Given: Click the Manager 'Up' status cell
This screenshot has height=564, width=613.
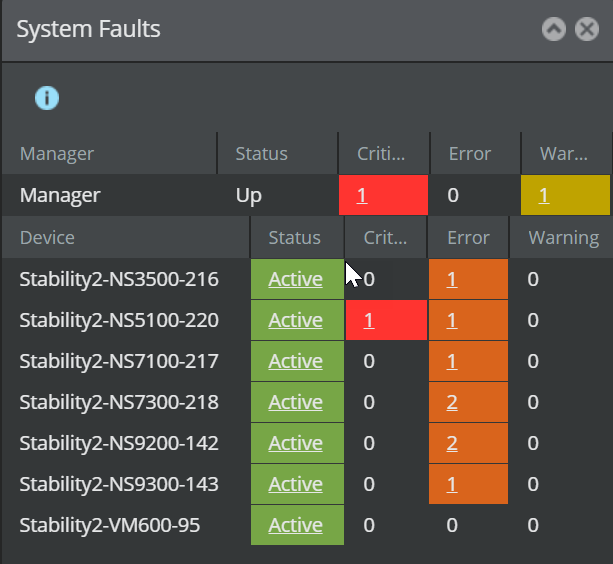Looking at the screenshot, I should [249, 195].
